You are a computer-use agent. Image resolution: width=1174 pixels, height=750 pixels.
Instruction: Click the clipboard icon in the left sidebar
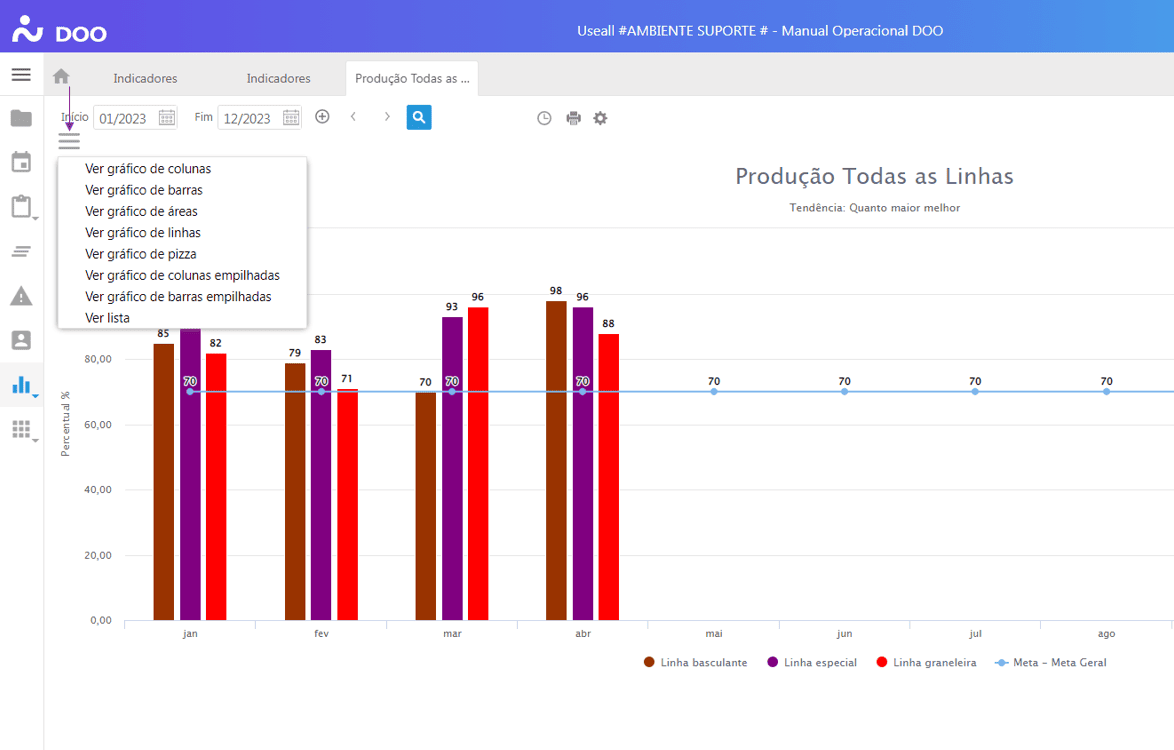20,207
